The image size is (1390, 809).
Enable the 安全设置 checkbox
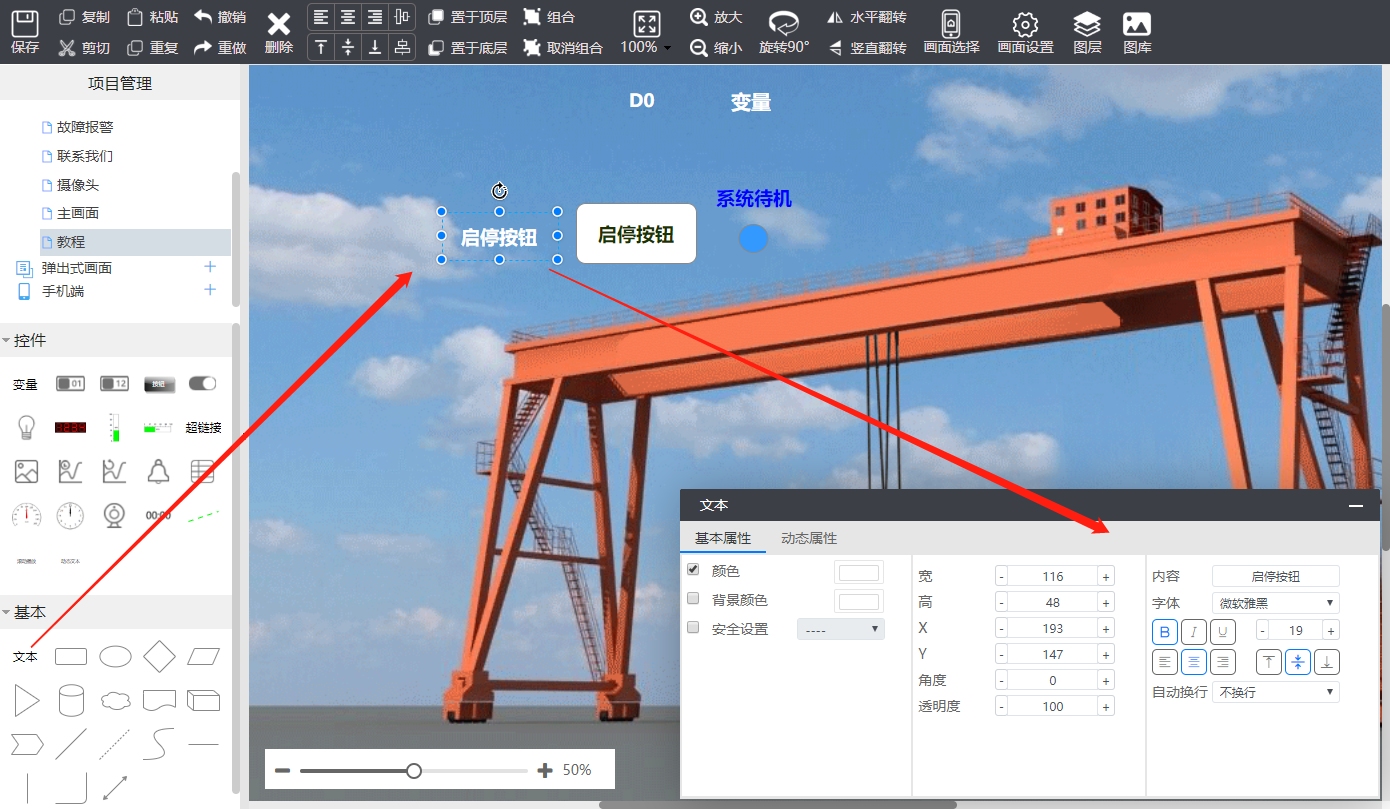point(693,628)
